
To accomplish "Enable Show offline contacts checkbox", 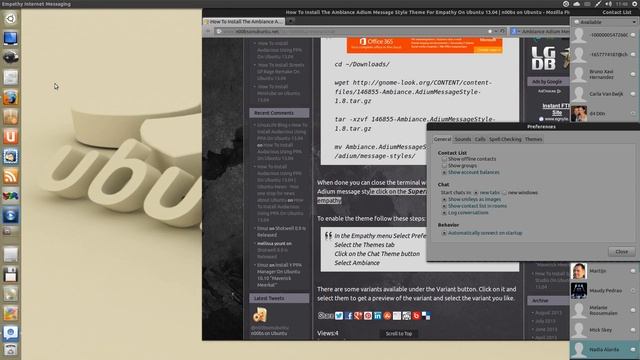I will click(x=444, y=159).
